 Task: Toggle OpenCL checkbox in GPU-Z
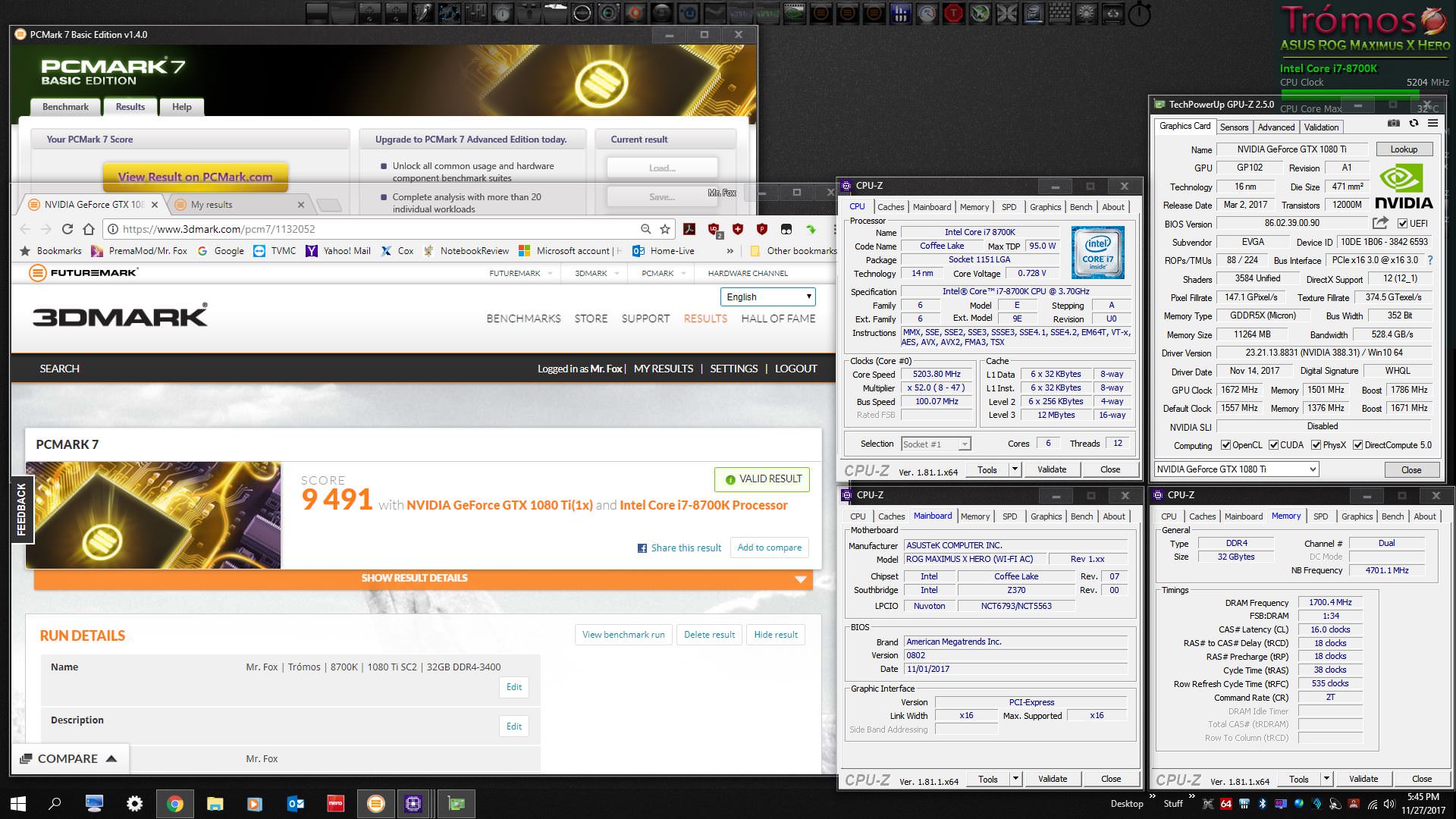(x=1225, y=445)
